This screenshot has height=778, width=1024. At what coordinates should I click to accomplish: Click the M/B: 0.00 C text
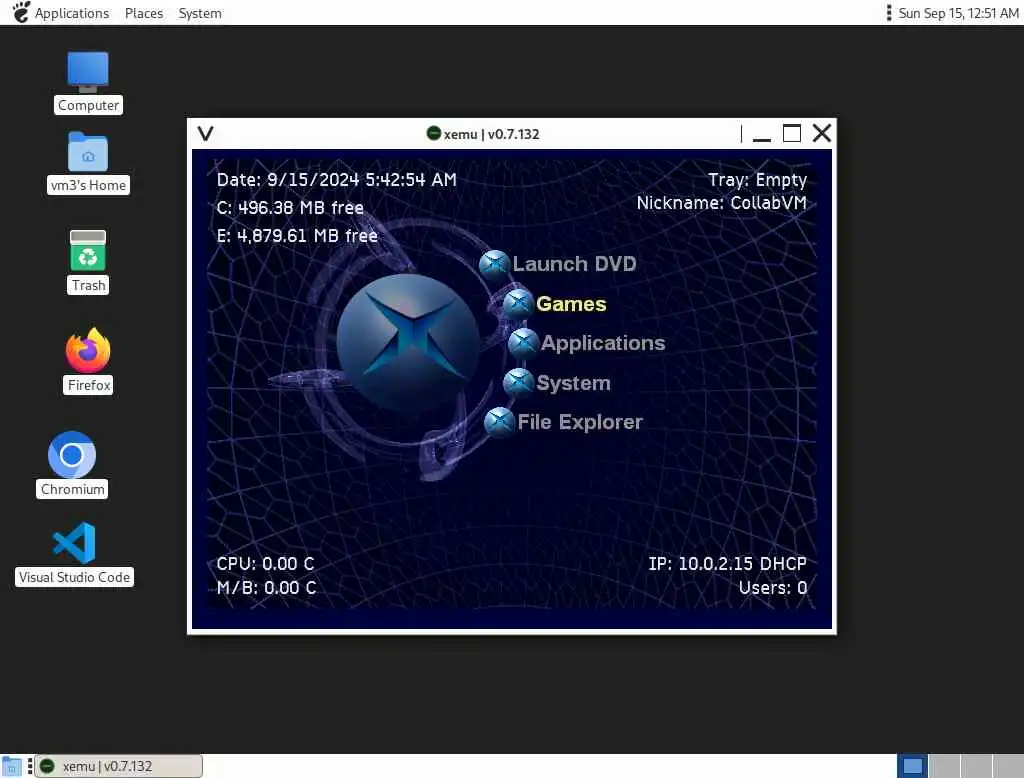click(x=266, y=588)
